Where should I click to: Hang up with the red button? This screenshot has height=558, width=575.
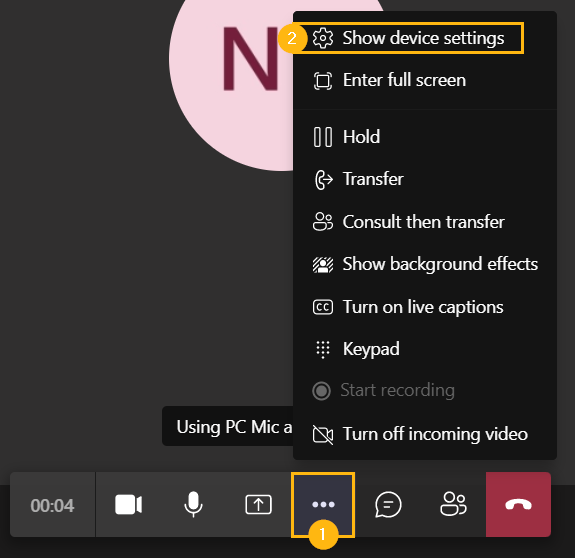[518, 505]
